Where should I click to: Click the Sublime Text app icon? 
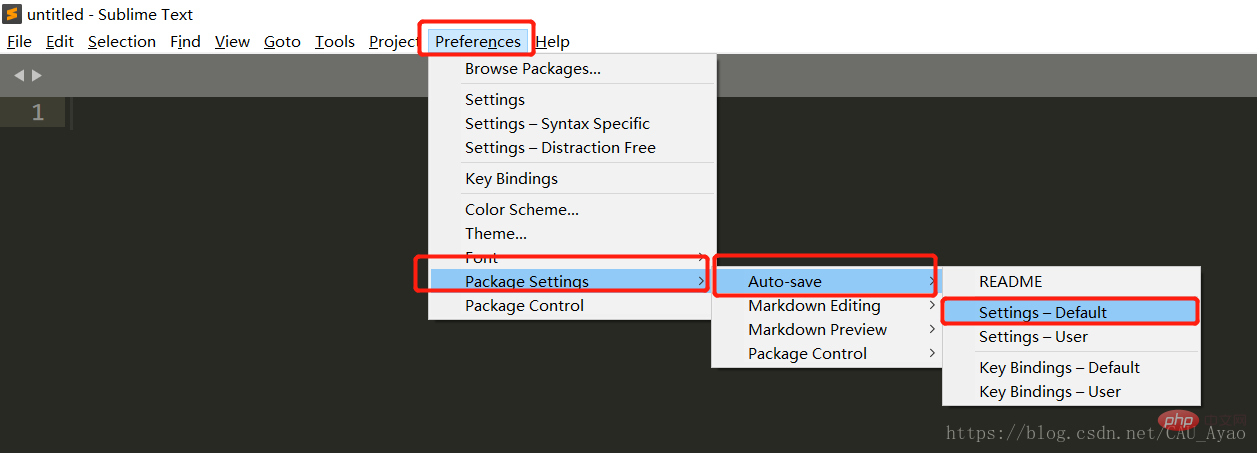[13, 14]
